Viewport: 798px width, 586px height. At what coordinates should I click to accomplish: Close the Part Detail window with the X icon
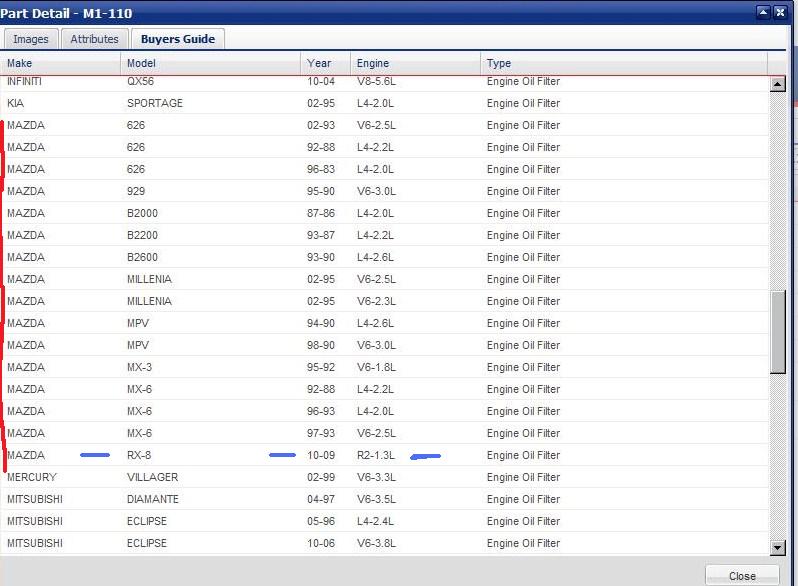(x=780, y=12)
